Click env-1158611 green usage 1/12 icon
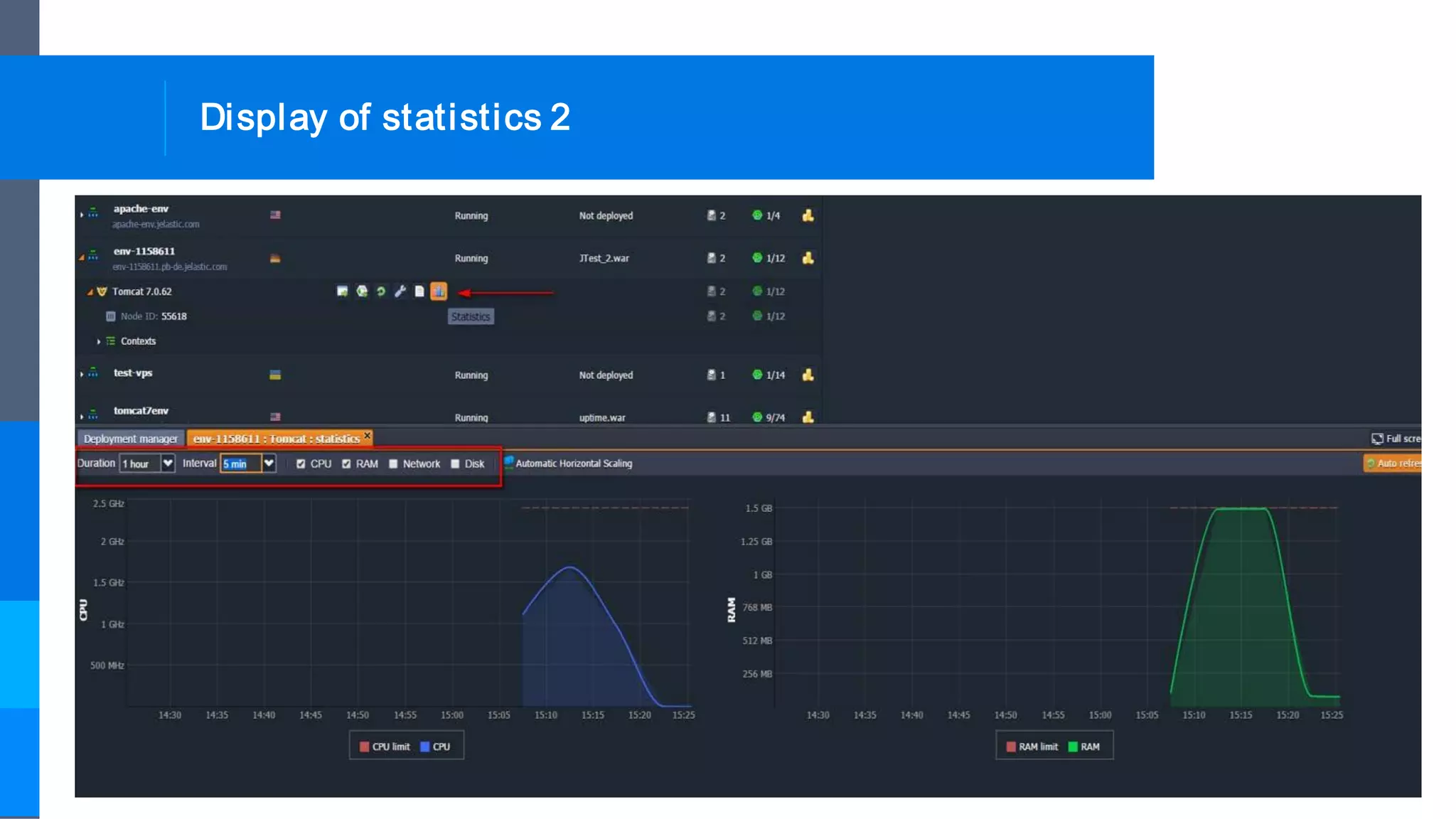The height and width of the screenshot is (819, 1456). point(757,257)
